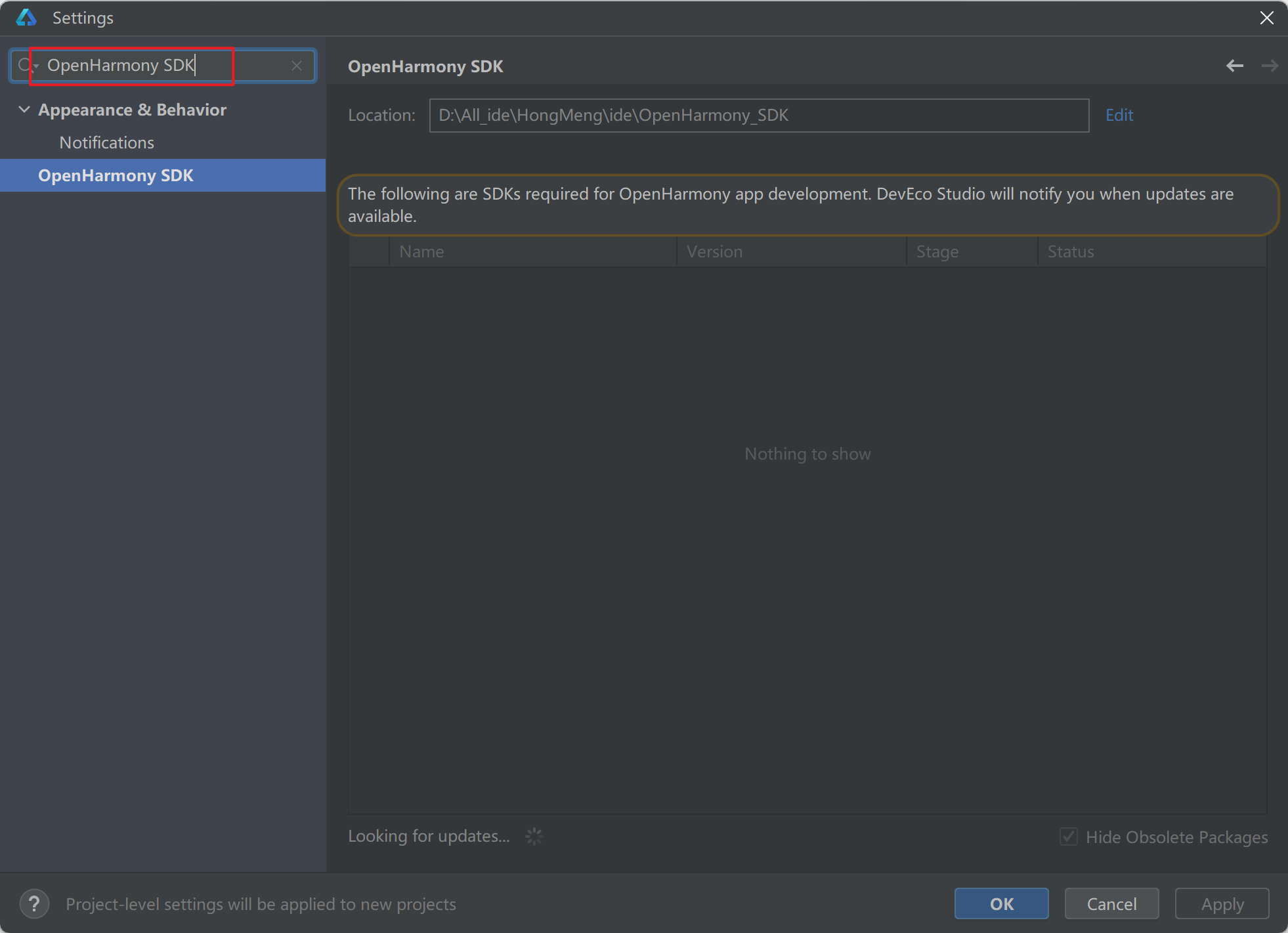This screenshot has height=933, width=1288.
Task: Sort table by Name column header
Action: (421, 251)
